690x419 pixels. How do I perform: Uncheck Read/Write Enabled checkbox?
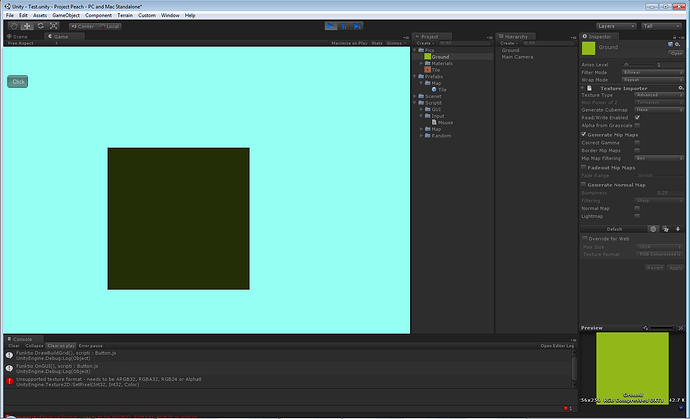pos(637,118)
